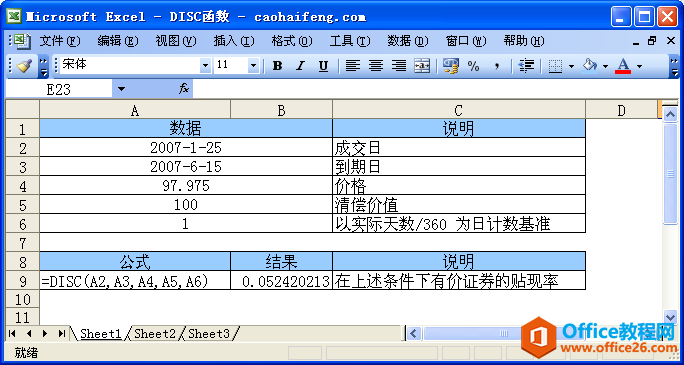Click the font name box showing 宋体
The height and width of the screenshot is (365, 684).
(x=130, y=65)
